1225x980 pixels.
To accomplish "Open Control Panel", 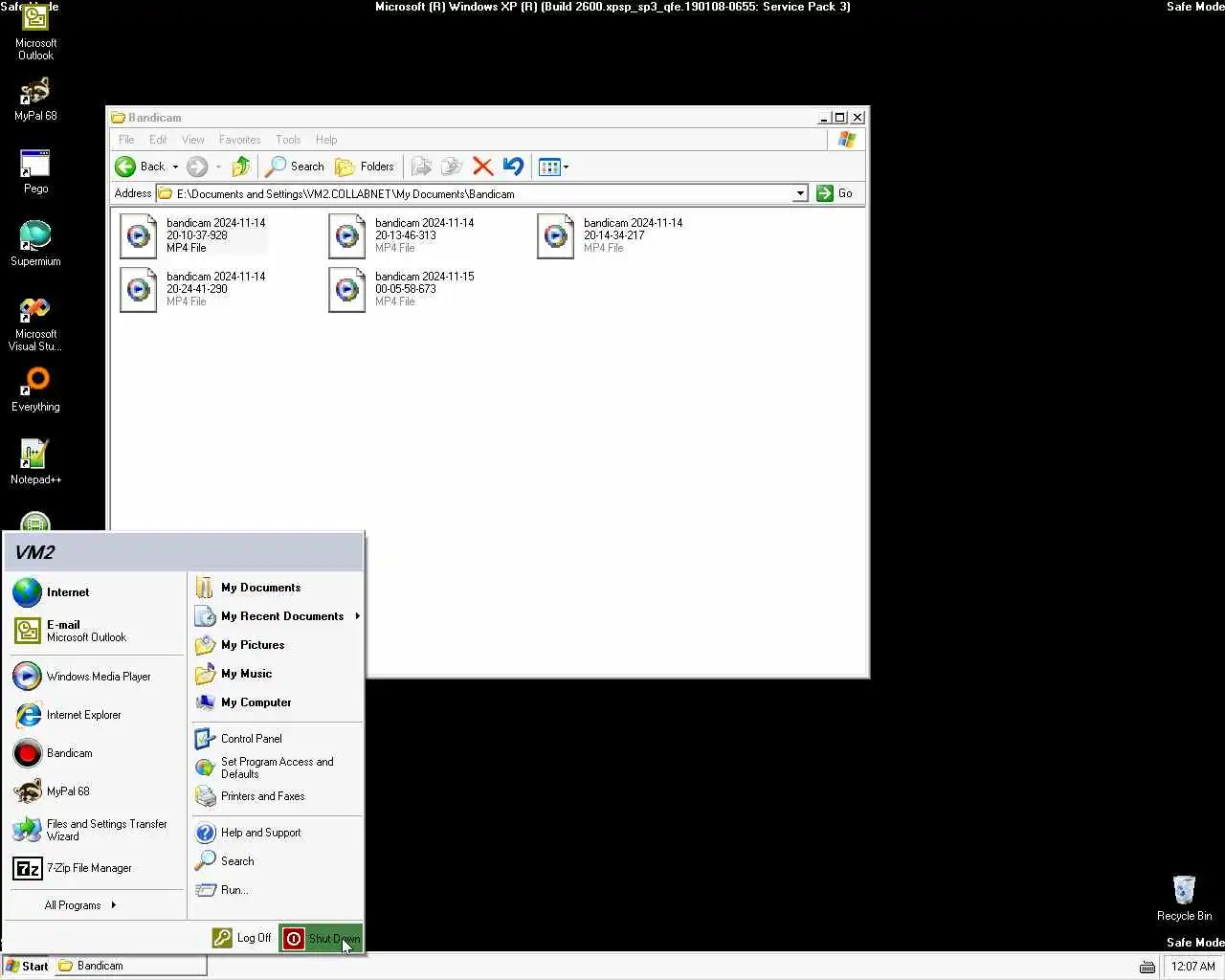I will tap(277, 739).
